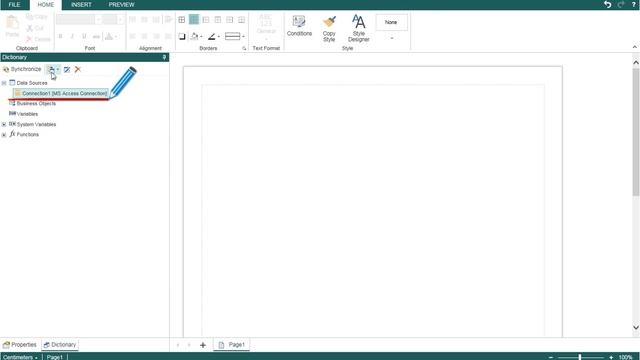Open the border style dropdown arrow
The image size is (640, 360).
243,37
